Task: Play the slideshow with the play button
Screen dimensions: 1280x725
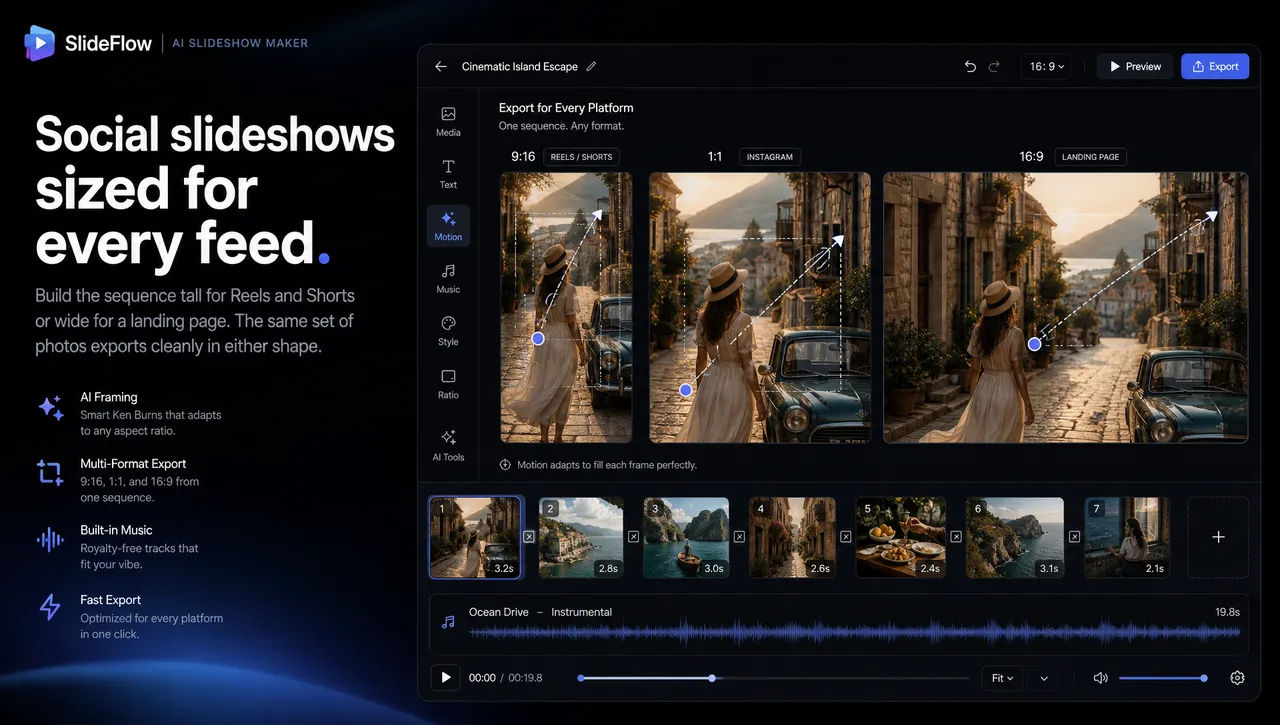Action: [x=446, y=678]
